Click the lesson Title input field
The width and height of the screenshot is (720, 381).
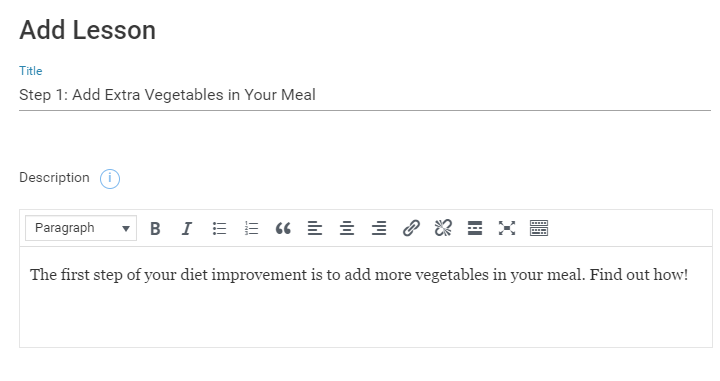[x=365, y=95]
